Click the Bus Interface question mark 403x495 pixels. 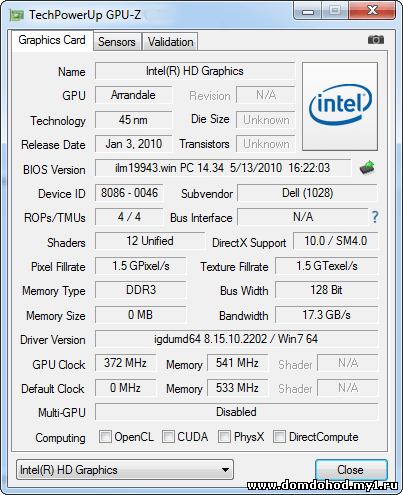[x=375, y=217]
